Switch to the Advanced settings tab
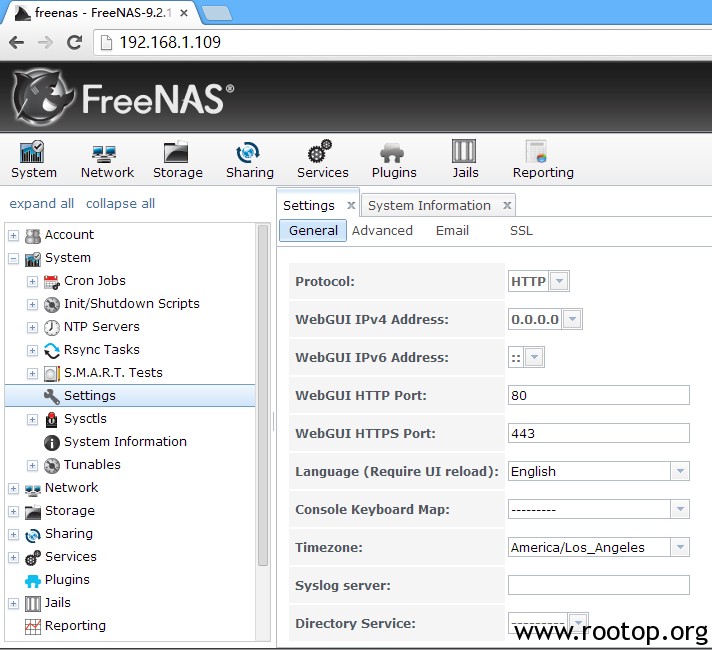 (x=382, y=230)
